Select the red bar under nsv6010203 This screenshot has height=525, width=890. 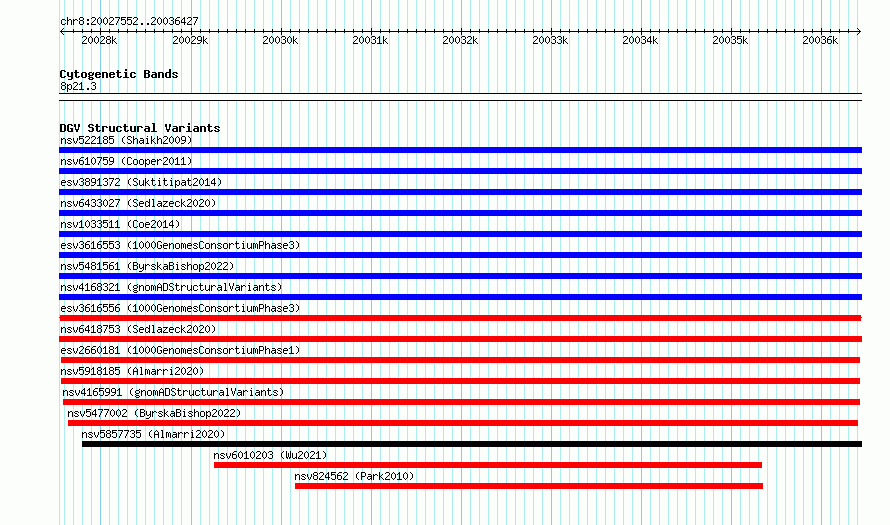[x=488, y=465]
